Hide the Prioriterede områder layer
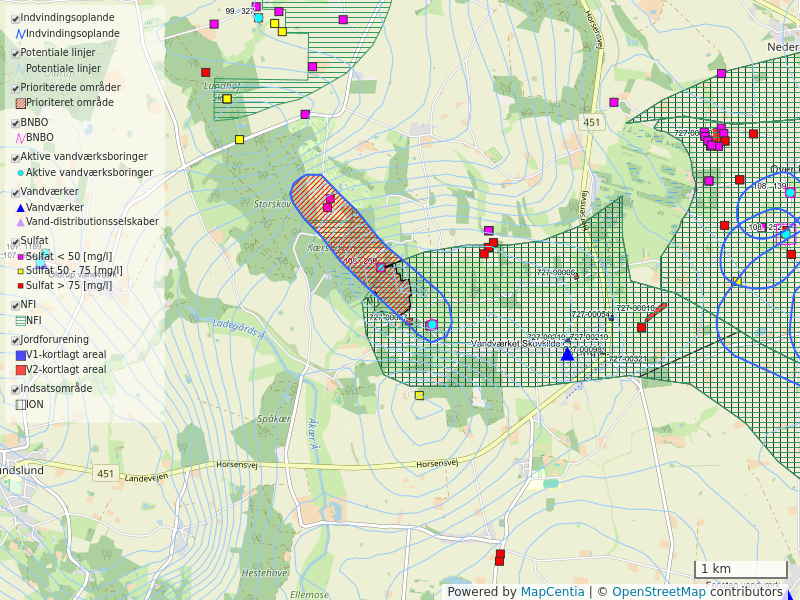This screenshot has width=800, height=600. [x=15, y=87]
